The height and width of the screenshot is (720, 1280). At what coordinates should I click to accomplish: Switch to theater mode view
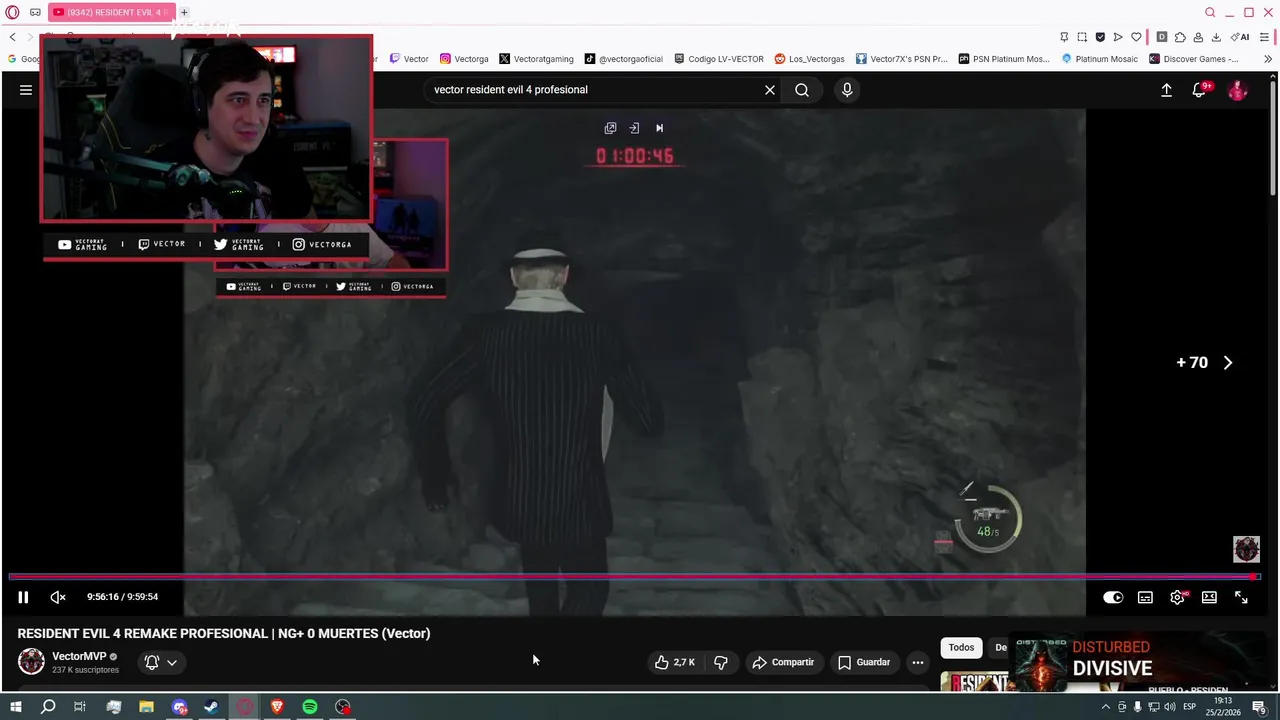pos(1209,597)
